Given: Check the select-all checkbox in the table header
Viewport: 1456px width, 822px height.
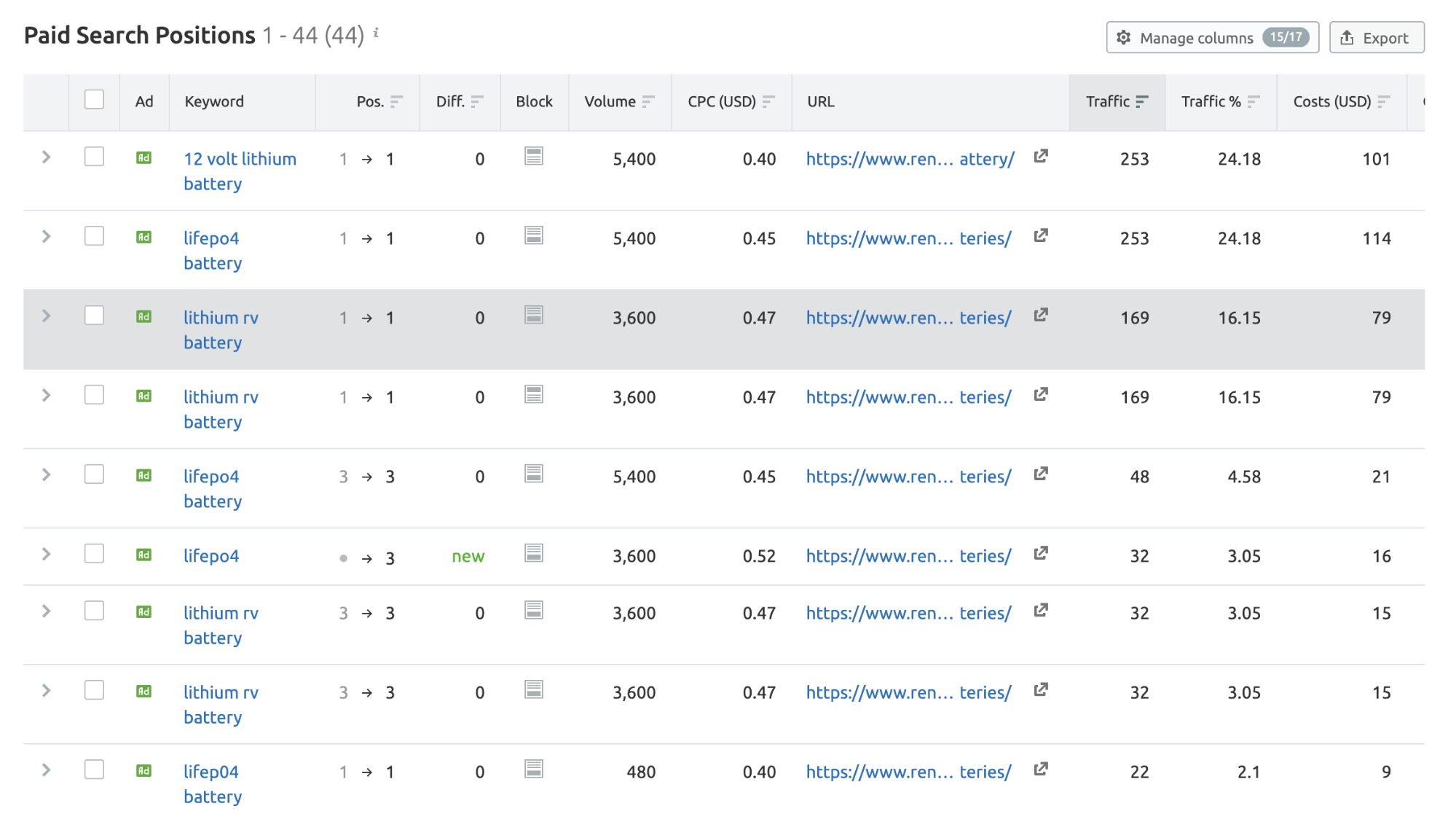Looking at the screenshot, I should tap(94, 99).
